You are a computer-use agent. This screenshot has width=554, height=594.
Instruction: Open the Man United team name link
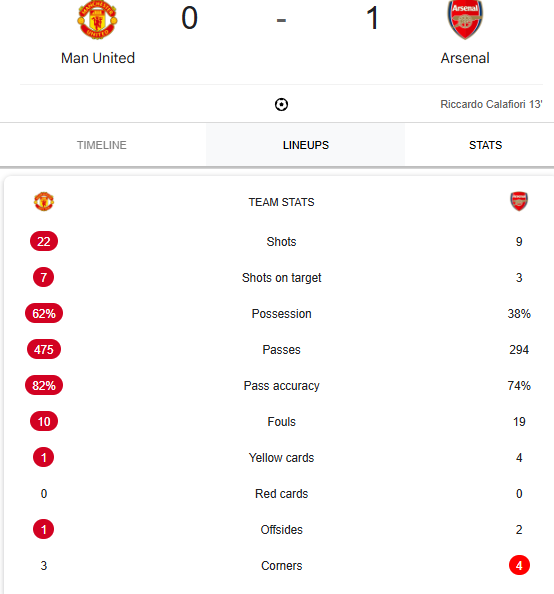point(98,58)
